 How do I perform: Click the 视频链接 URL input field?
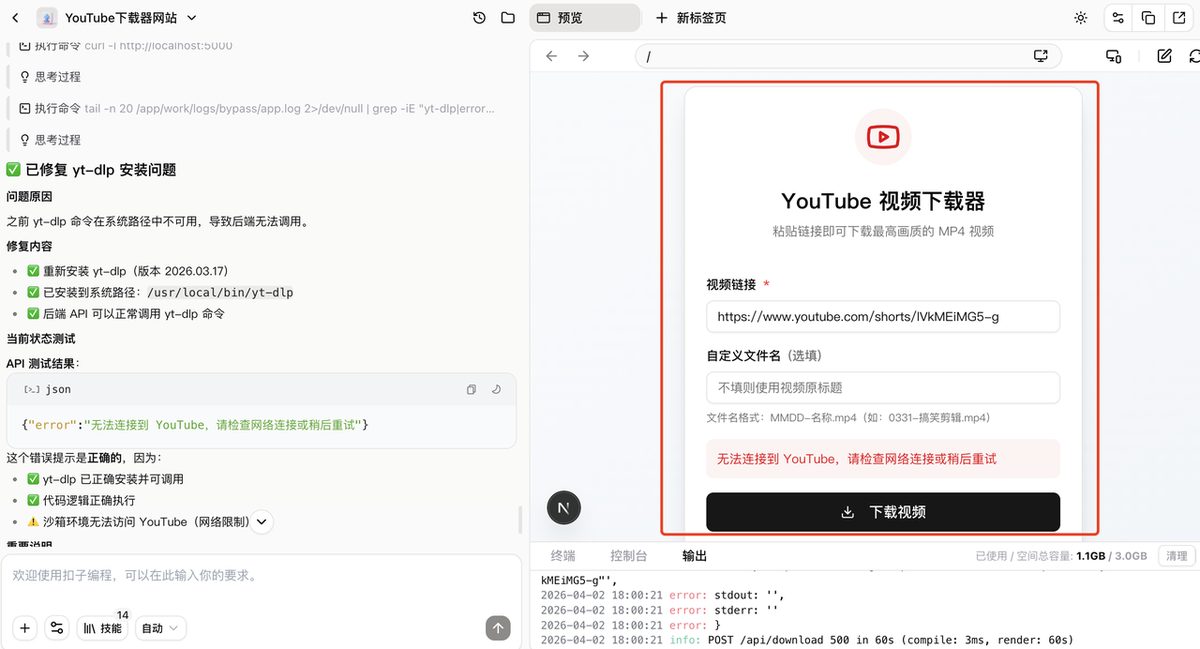point(883,317)
